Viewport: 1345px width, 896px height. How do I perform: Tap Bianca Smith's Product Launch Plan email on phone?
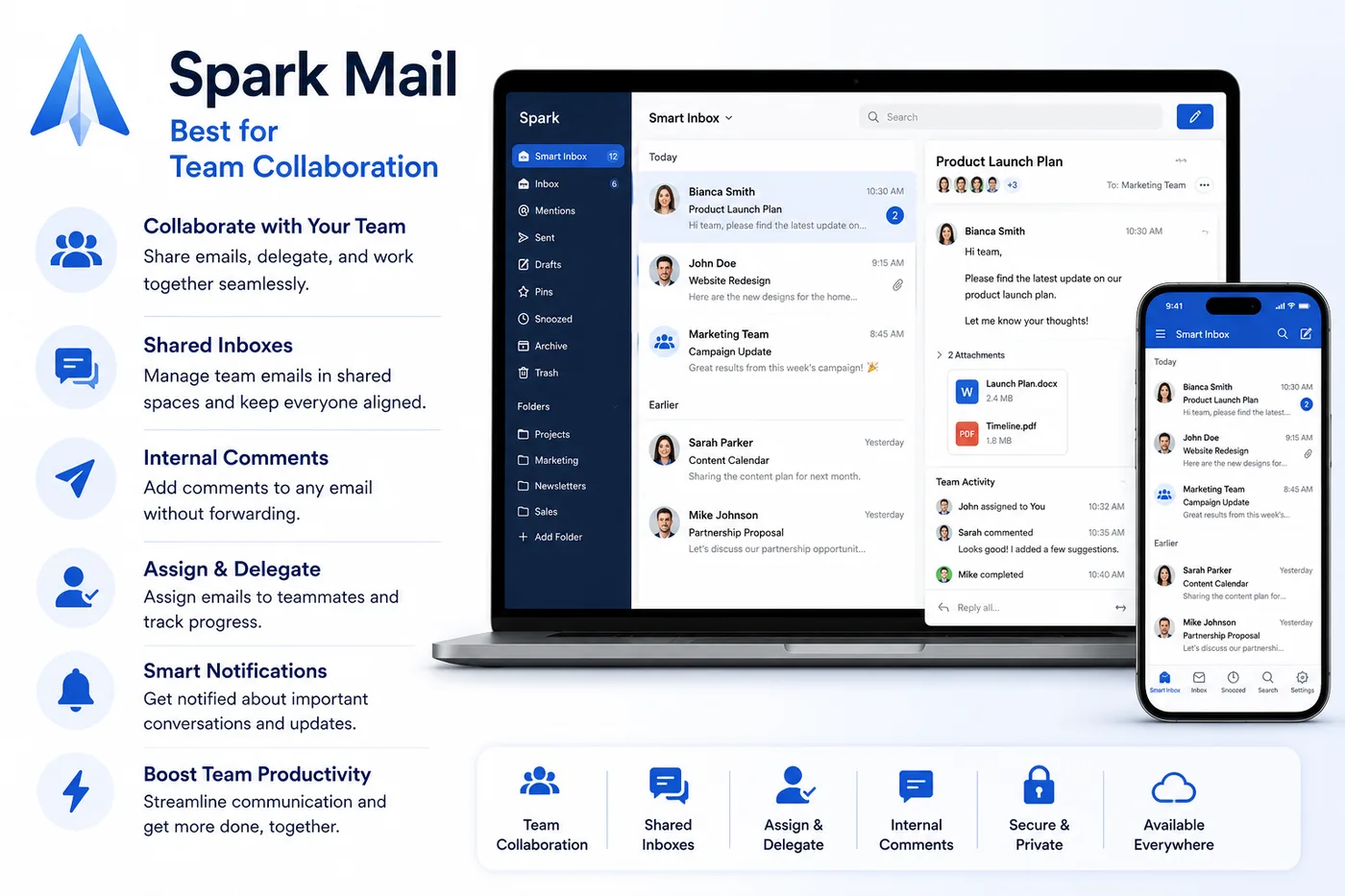click(x=1235, y=400)
